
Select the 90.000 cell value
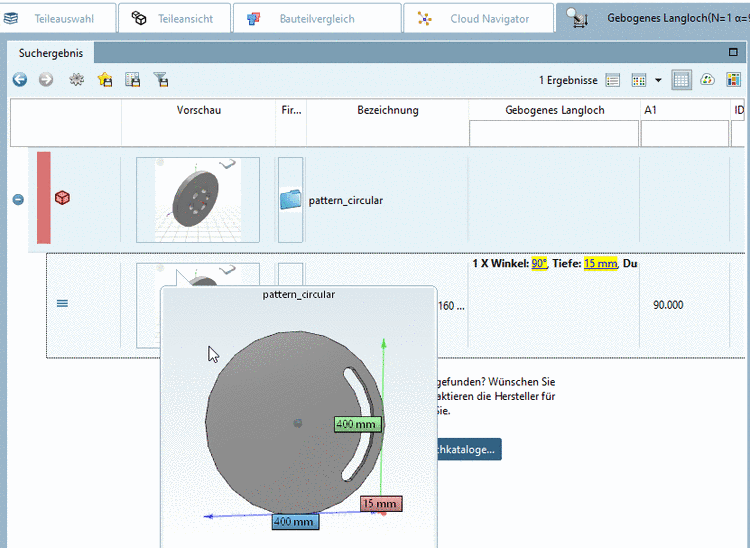pos(668,305)
